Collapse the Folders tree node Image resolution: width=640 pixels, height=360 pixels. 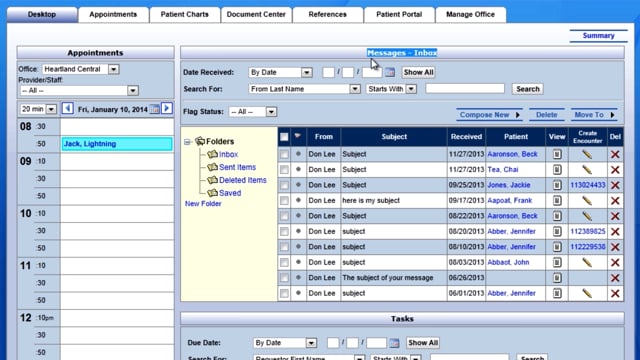187,142
